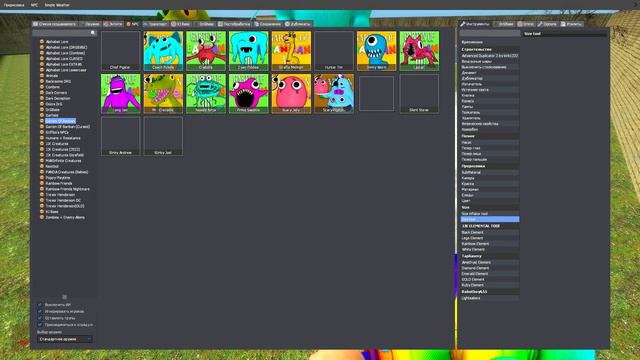Toggle the Игнорировать игроков checkbox
Image resolution: width=640 pixels, height=360 pixels.
click(40, 311)
